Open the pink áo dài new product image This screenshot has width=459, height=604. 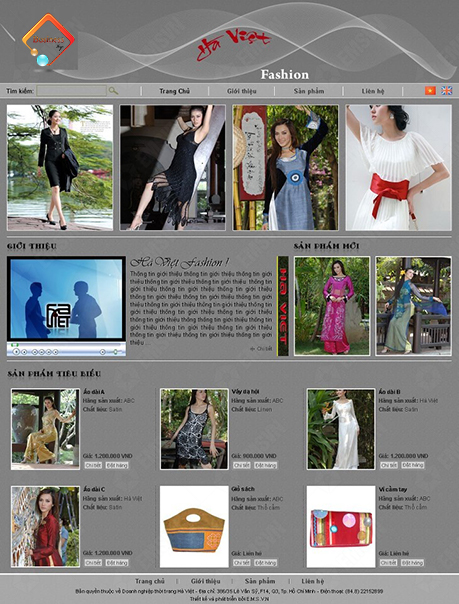[x=332, y=305]
